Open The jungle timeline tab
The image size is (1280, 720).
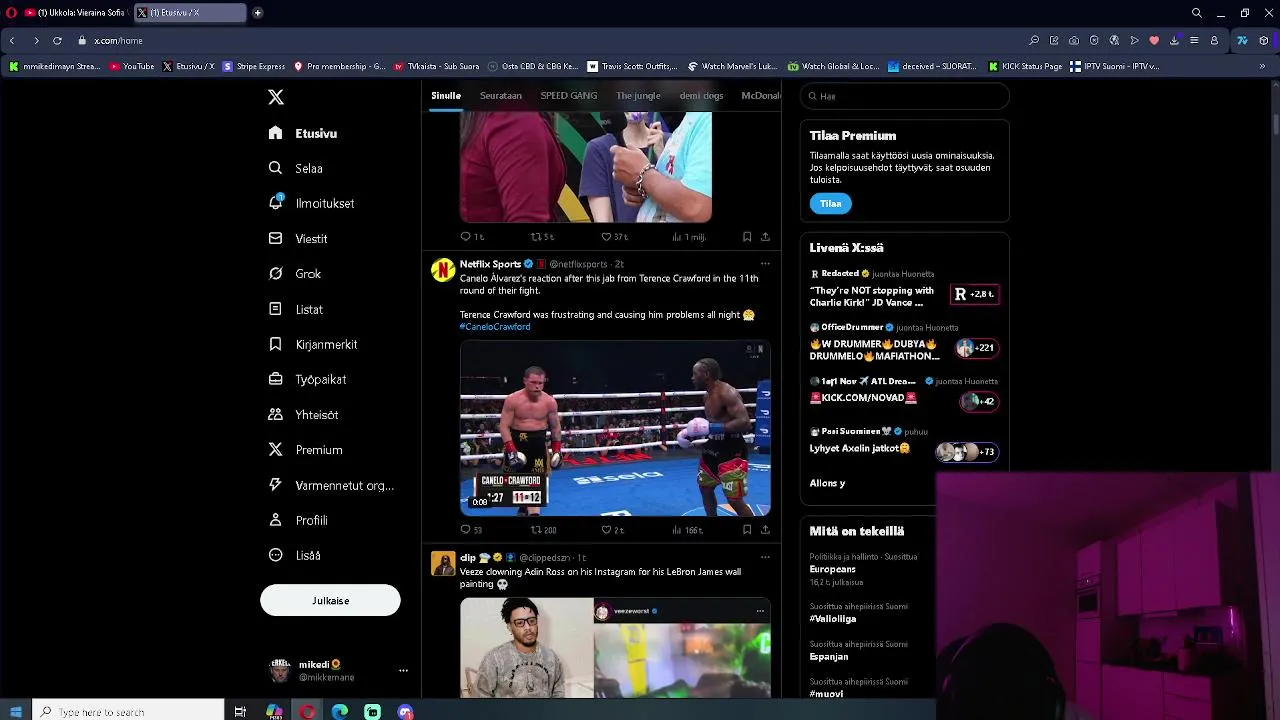(638, 96)
